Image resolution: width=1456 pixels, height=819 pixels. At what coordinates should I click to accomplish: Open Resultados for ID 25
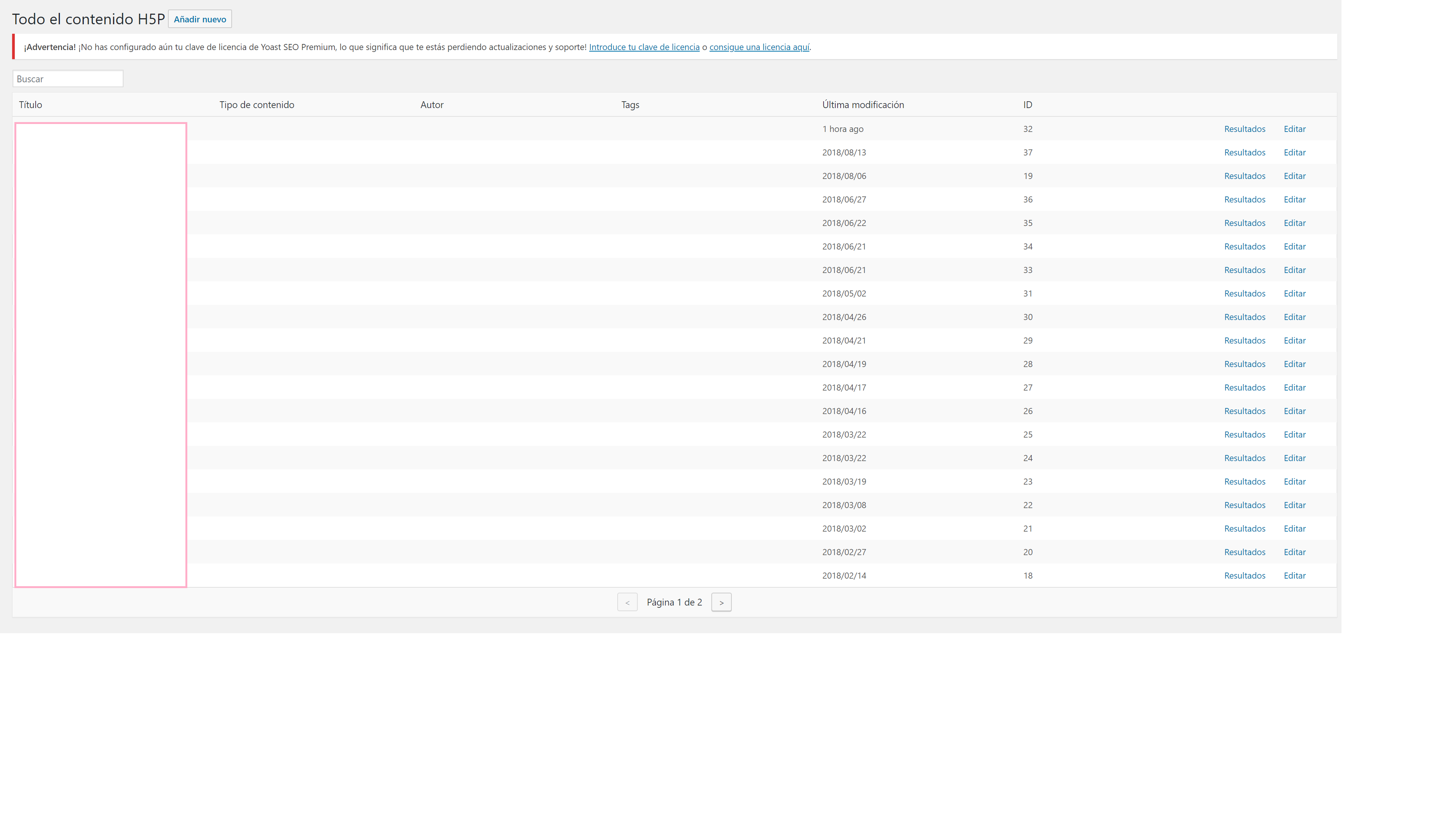(x=1244, y=435)
